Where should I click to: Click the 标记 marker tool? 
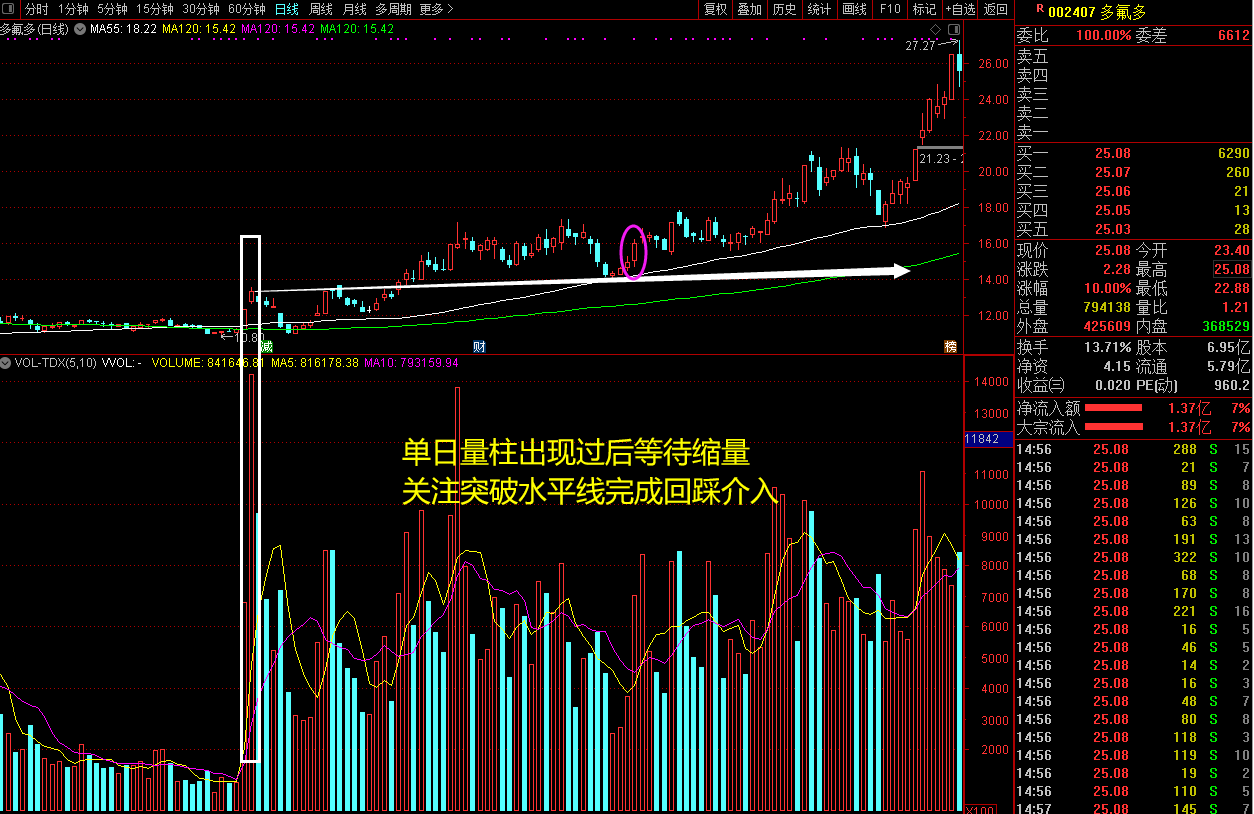(x=922, y=9)
